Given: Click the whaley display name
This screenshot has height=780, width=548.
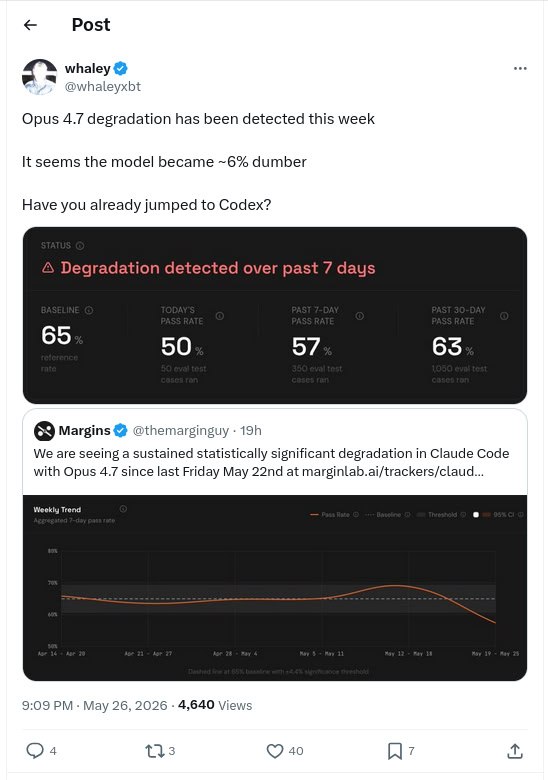Looking at the screenshot, I should point(88,68).
